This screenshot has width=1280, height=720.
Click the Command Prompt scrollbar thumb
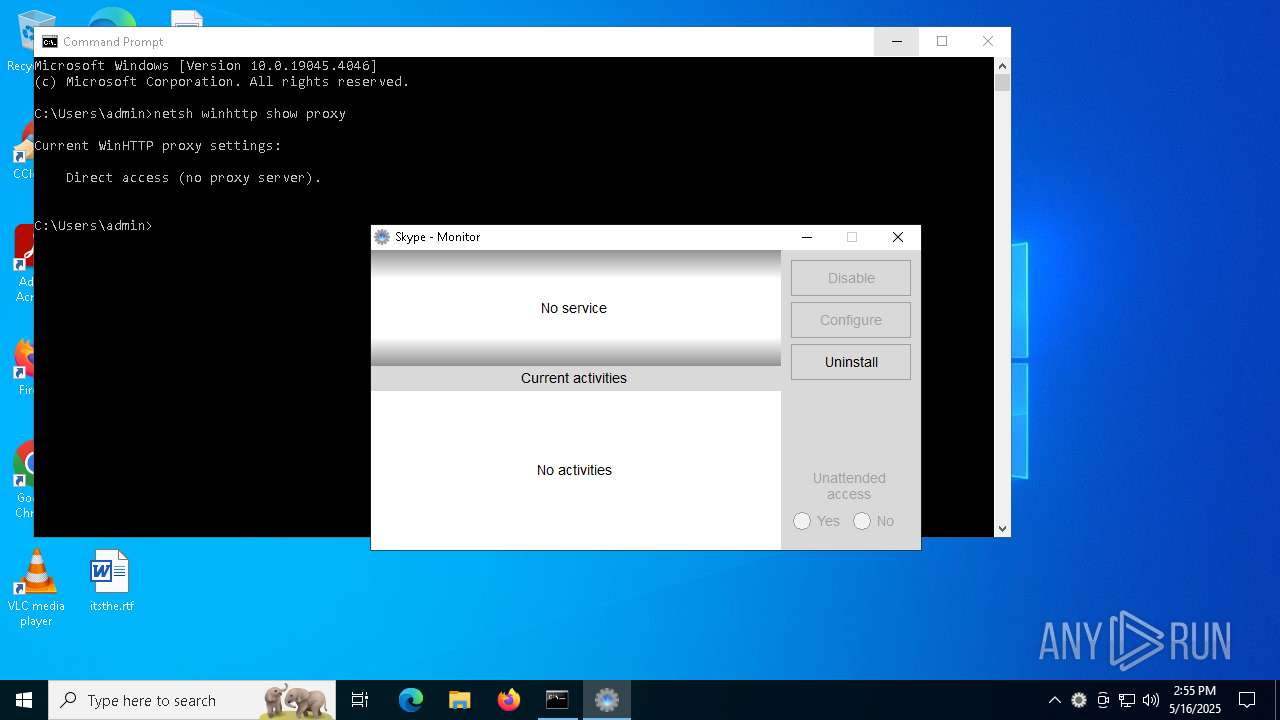pos(1003,83)
